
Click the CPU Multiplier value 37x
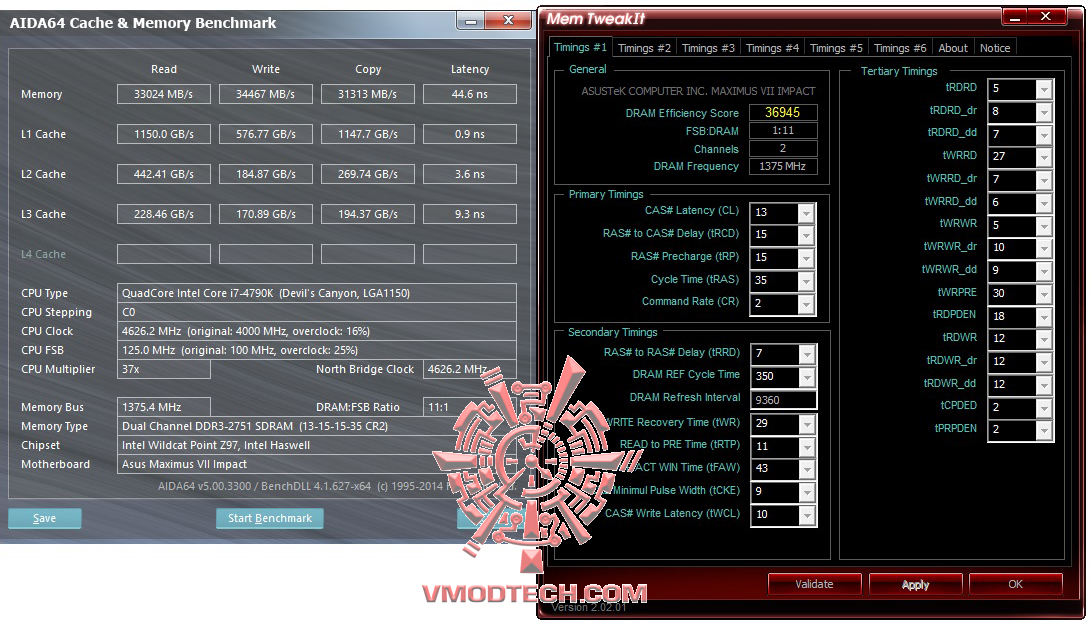pyautogui.click(x=163, y=369)
